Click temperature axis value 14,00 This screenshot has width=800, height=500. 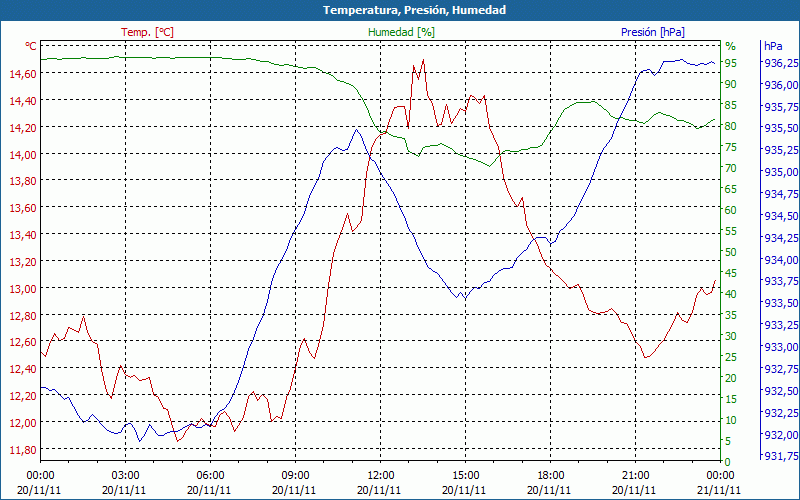coord(22,154)
